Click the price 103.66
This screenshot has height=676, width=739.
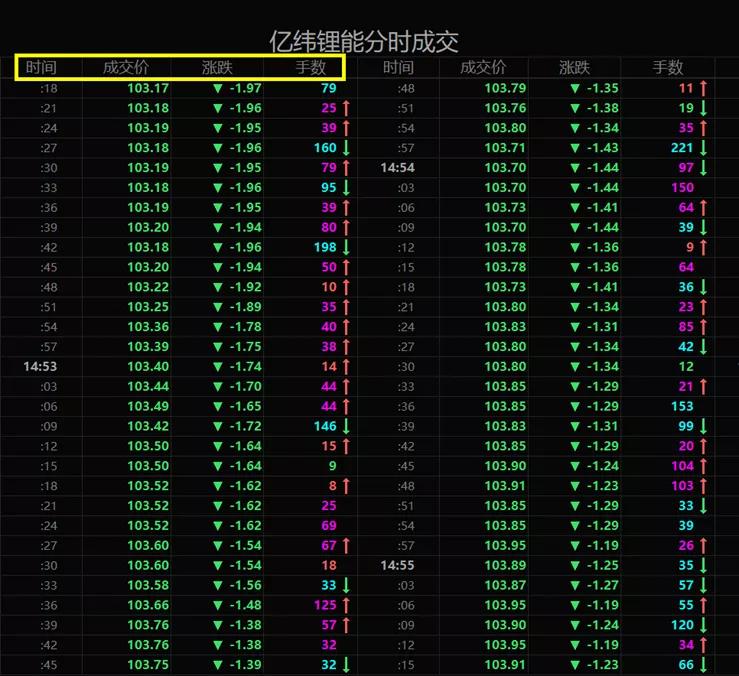(148, 605)
